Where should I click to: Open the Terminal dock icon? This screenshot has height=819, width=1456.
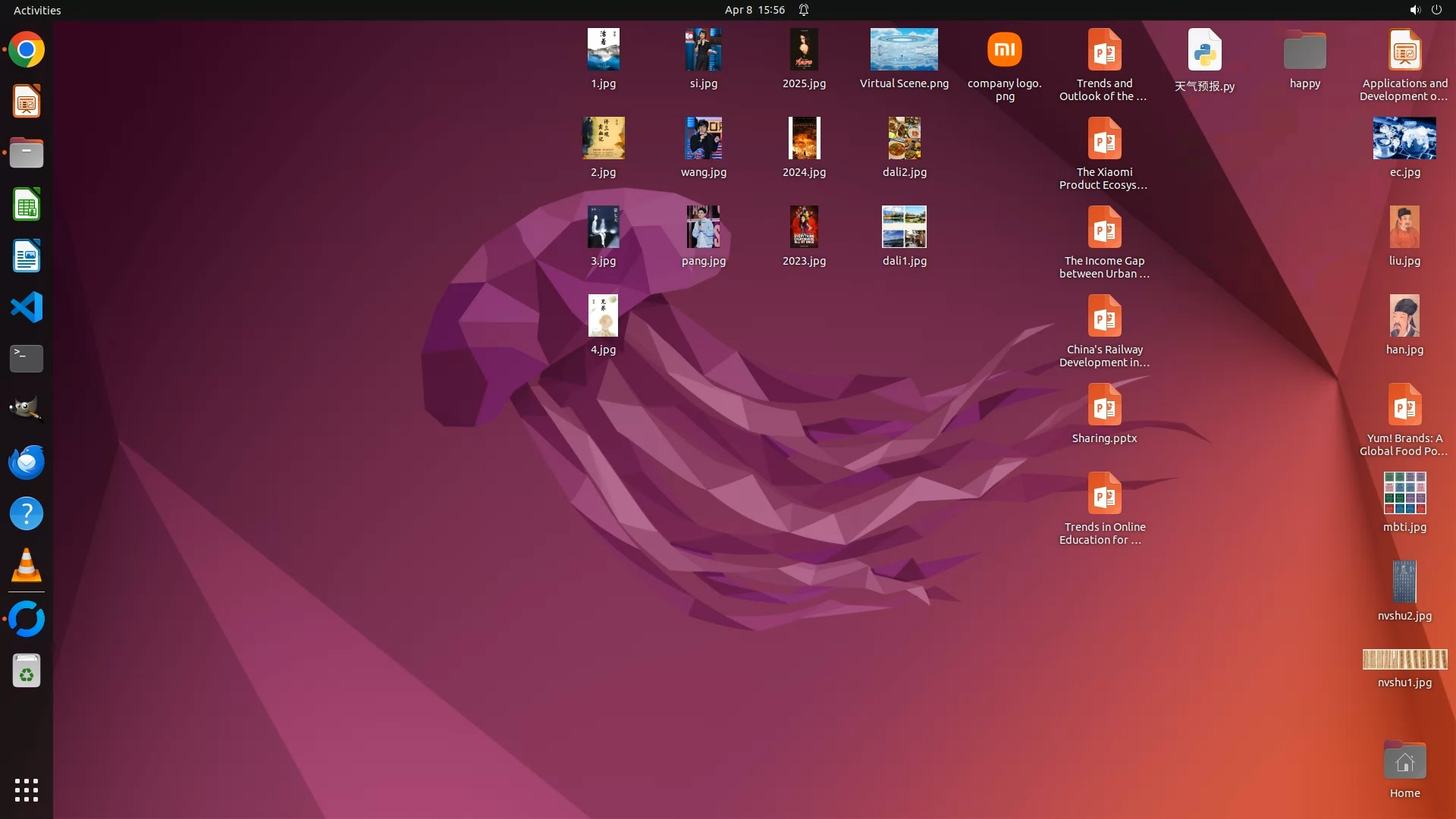[27, 359]
